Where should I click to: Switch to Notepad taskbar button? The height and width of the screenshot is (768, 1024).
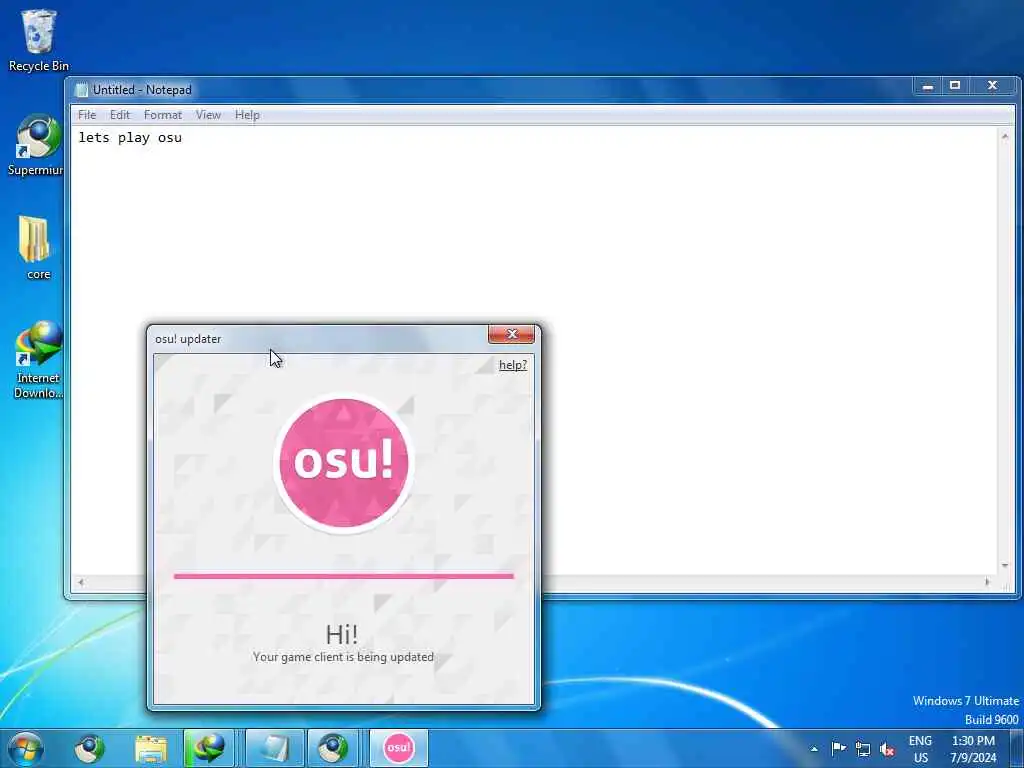(x=276, y=748)
